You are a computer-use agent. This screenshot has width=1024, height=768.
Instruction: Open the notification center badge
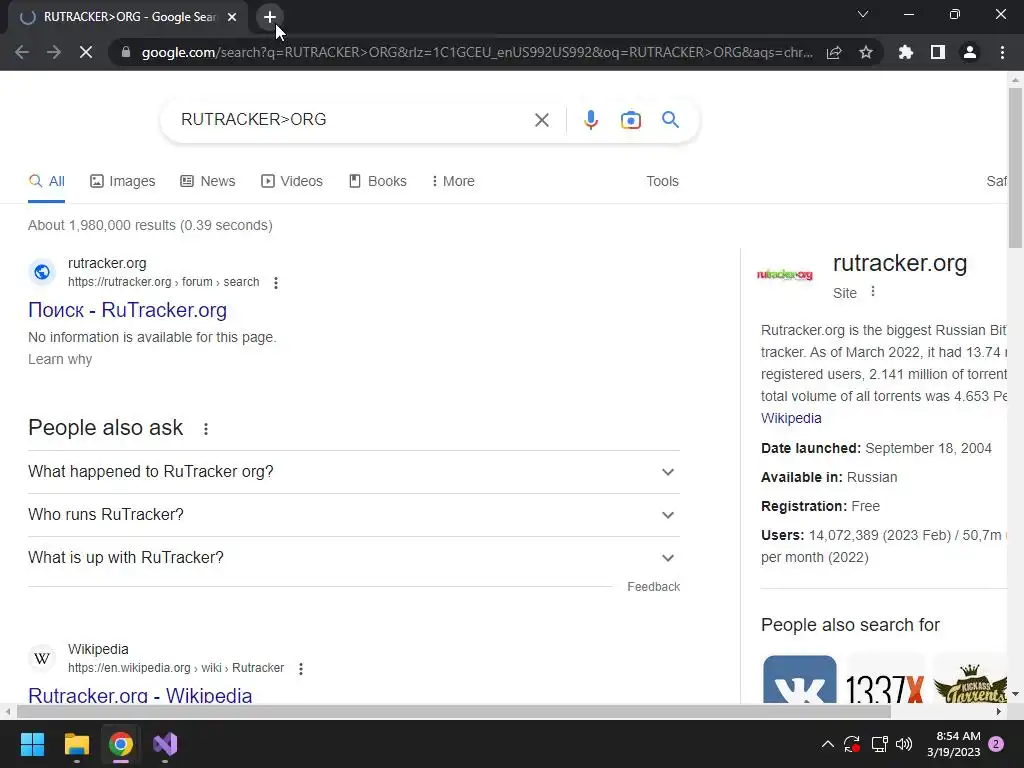997,744
